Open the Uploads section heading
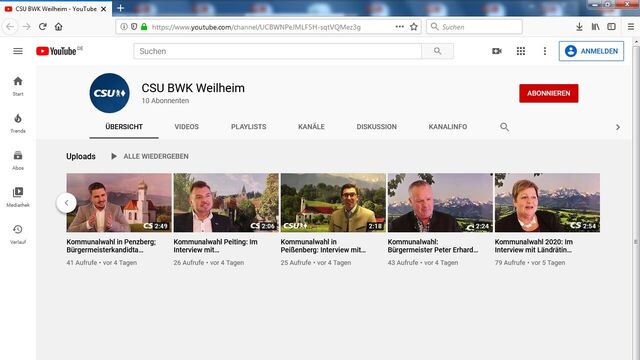640x360 pixels. click(x=81, y=156)
